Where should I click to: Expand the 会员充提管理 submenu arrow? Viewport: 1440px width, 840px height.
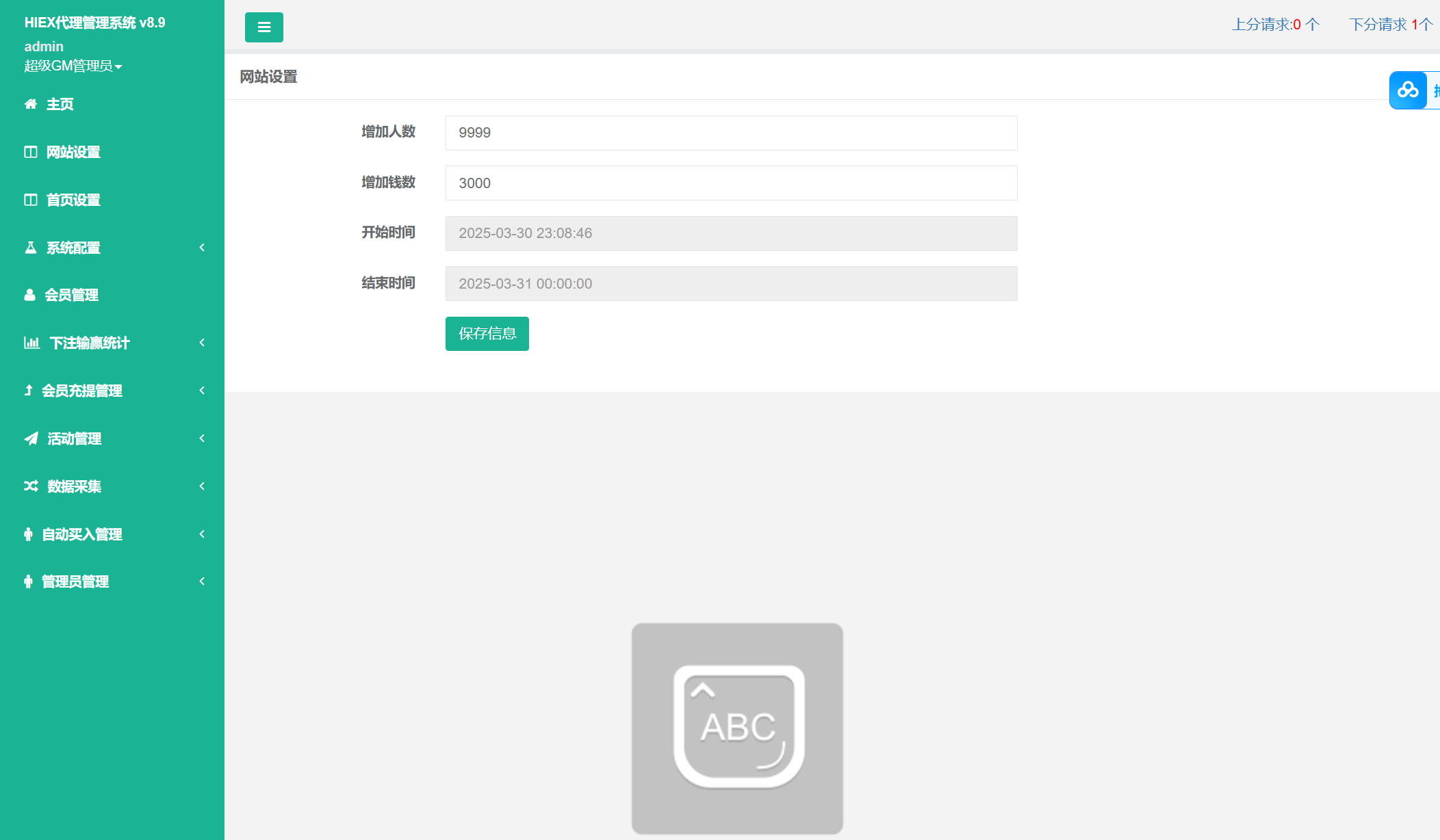pos(202,391)
